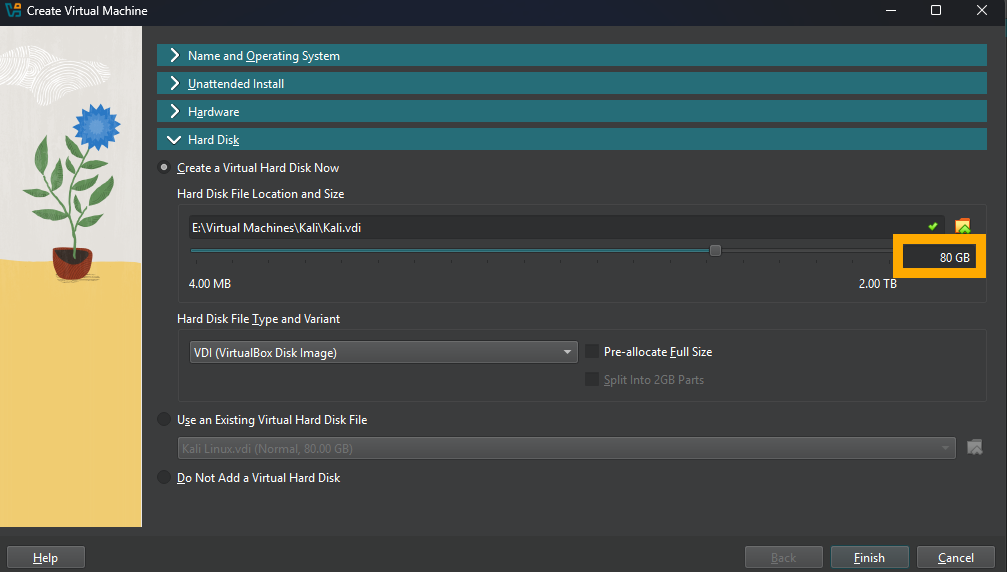Click the Hard Disk File Type and Variant label
Image resolution: width=1007 pixels, height=572 pixels.
click(259, 319)
